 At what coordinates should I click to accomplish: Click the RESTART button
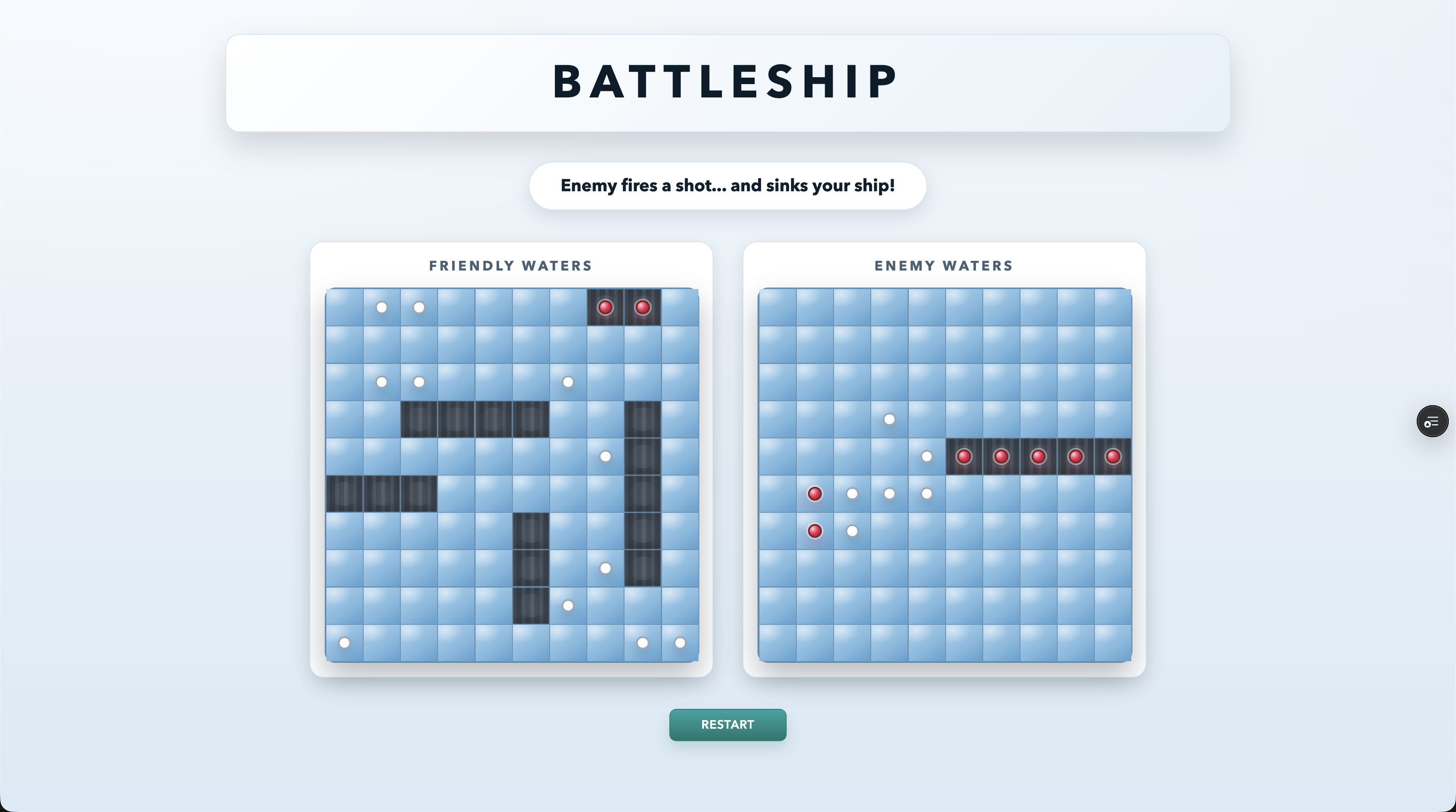tap(728, 724)
